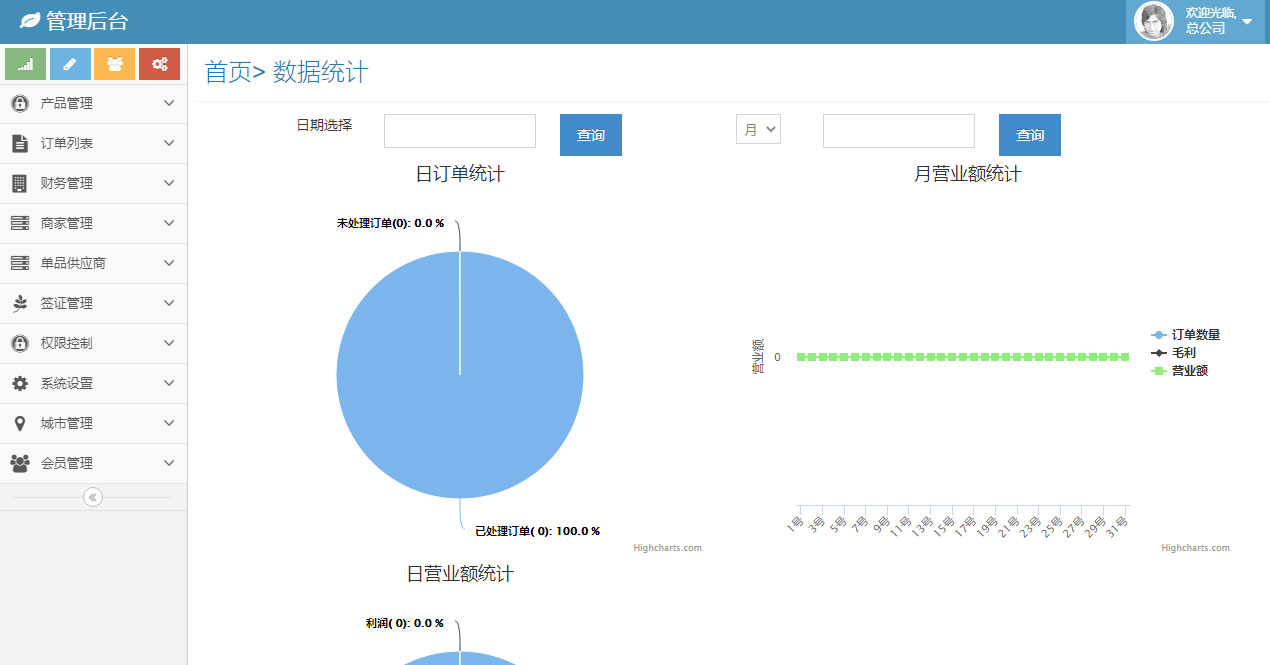This screenshot has width=1270, height=665.
Task: Click the 首页 breadcrumb link
Action: coord(228,72)
